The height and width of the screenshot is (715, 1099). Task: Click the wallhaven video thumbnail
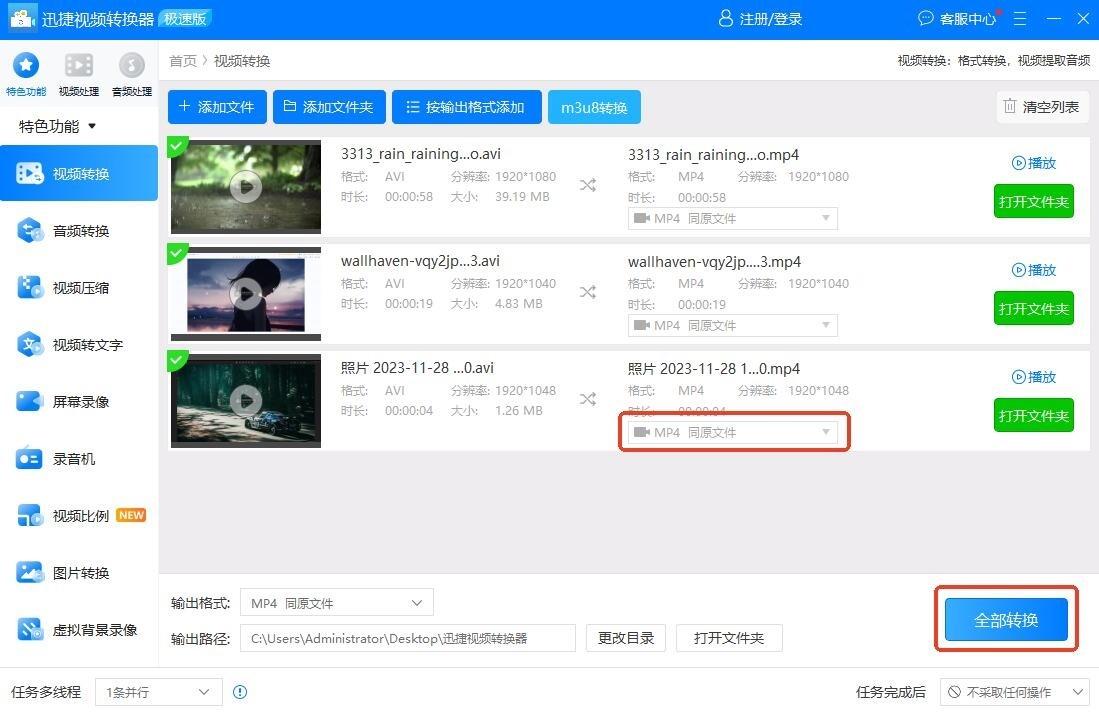pyautogui.click(x=246, y=293)
